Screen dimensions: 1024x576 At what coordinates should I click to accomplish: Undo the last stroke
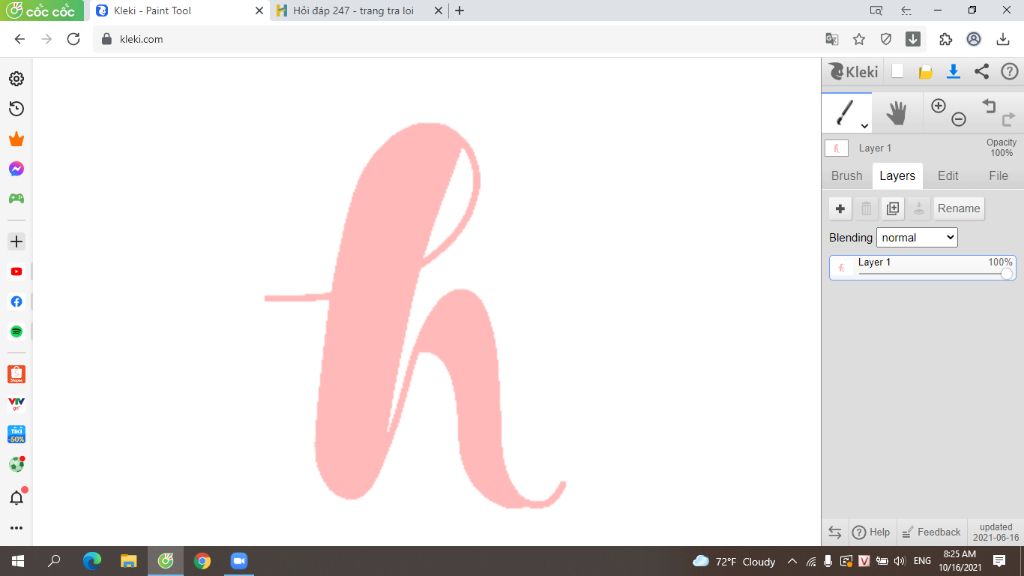pos(989,106)
